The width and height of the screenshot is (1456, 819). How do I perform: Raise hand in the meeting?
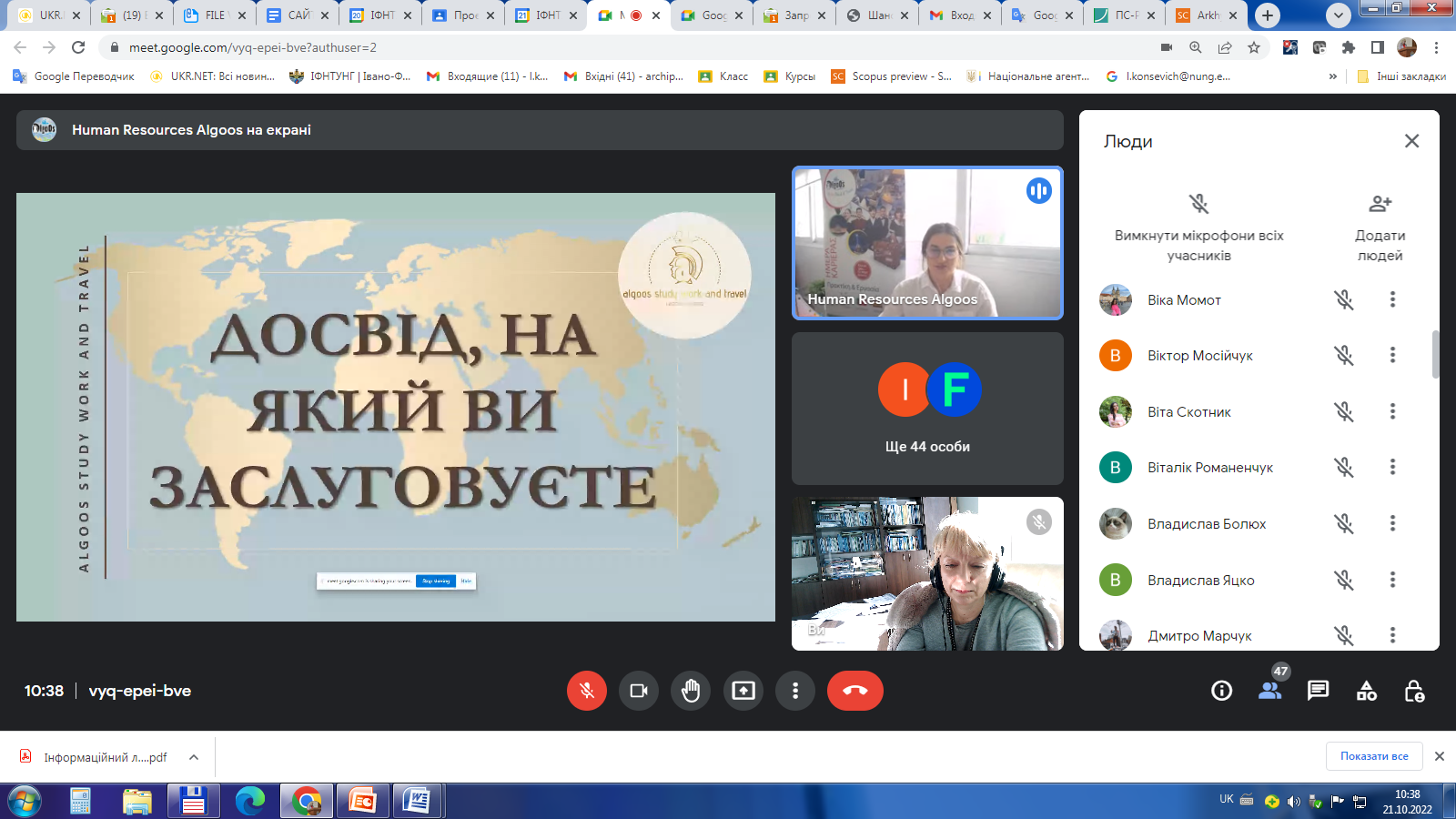(x=691, y=691)
